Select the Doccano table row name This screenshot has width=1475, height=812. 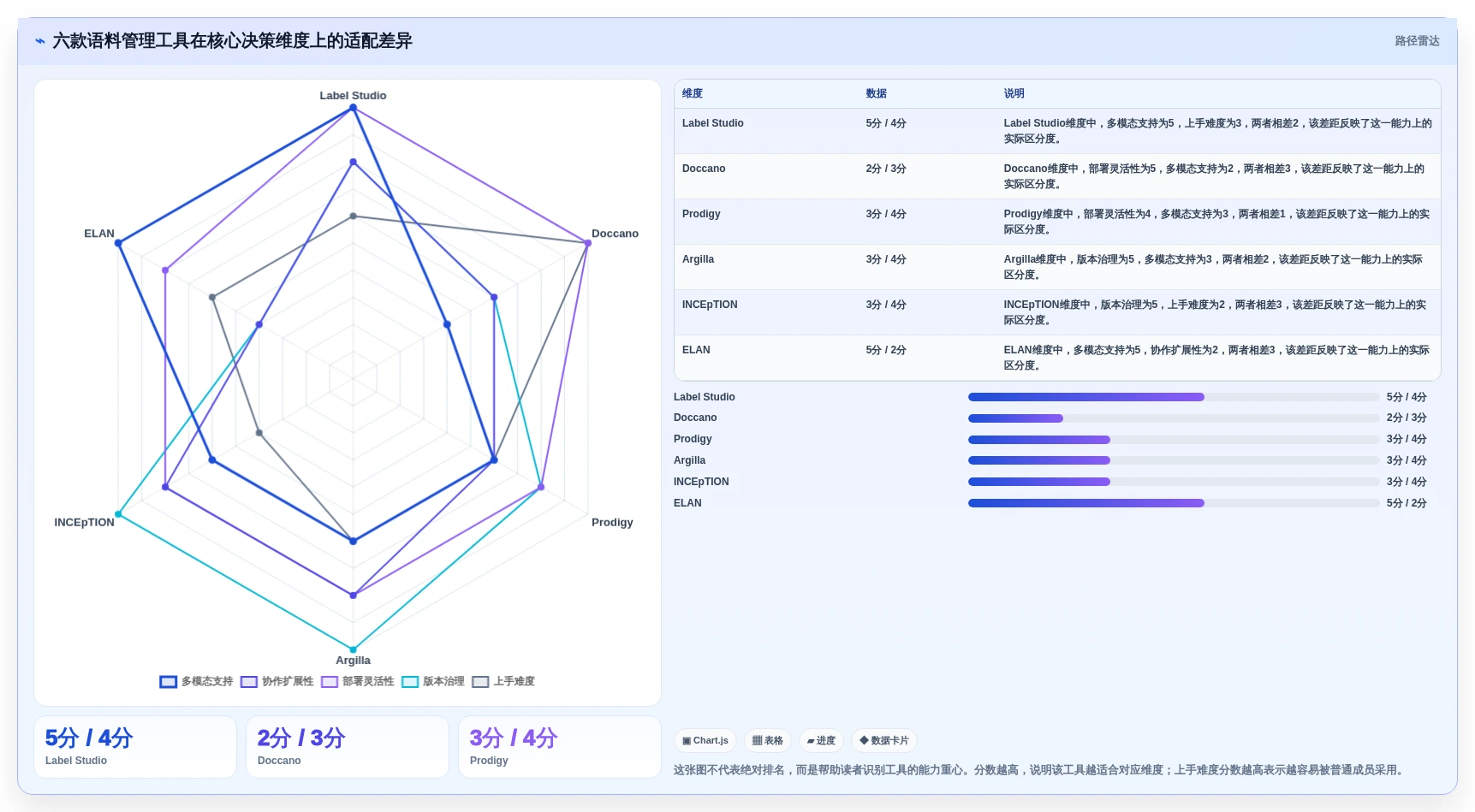(x=704, y=169)
